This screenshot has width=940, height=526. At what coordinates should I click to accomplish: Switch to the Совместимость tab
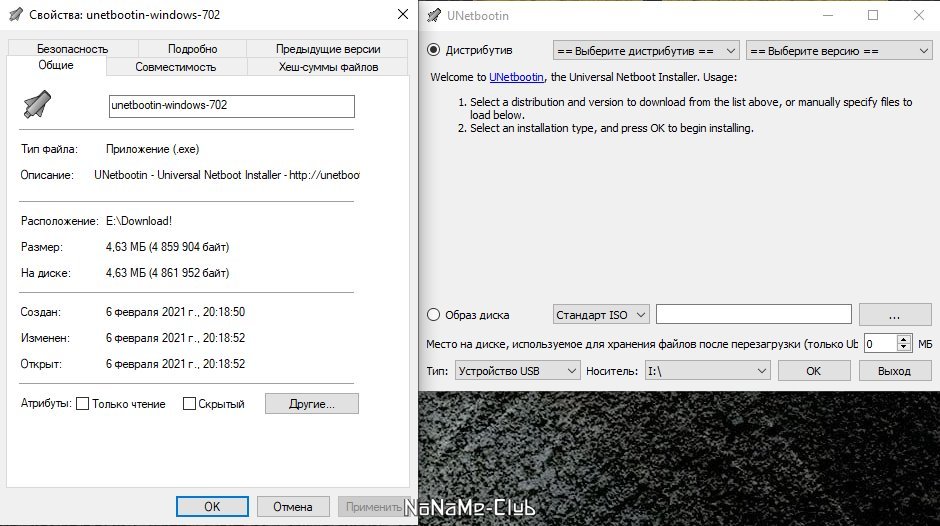tap(176, 67)
